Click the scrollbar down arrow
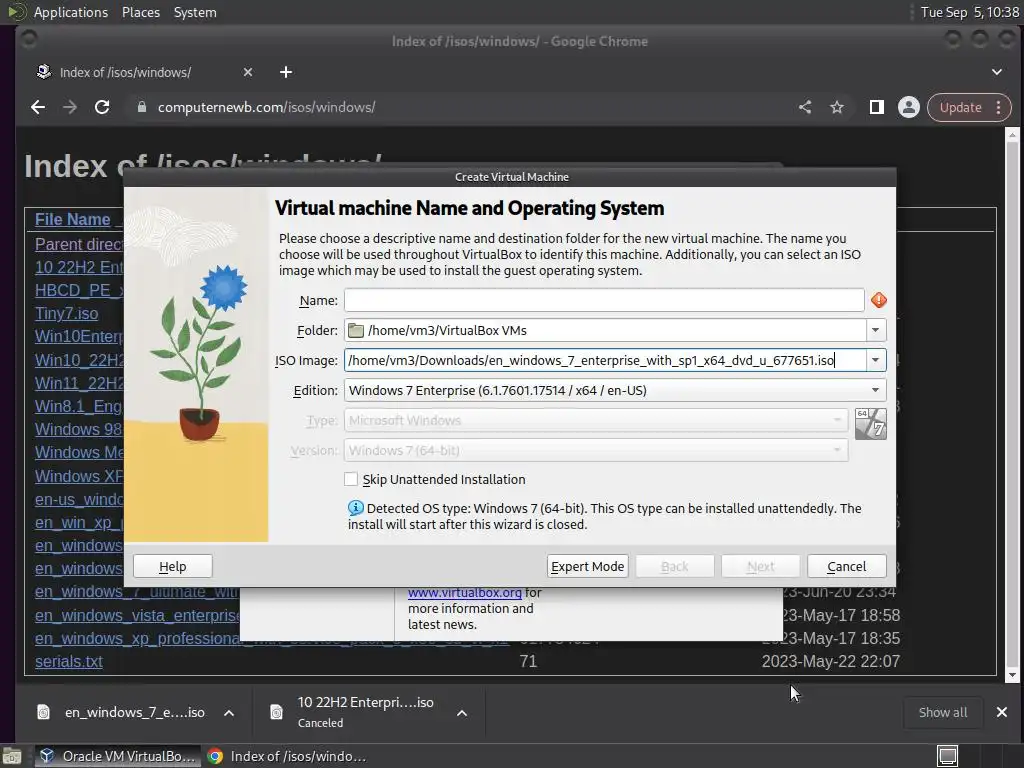 click(x=1012, y=676)
